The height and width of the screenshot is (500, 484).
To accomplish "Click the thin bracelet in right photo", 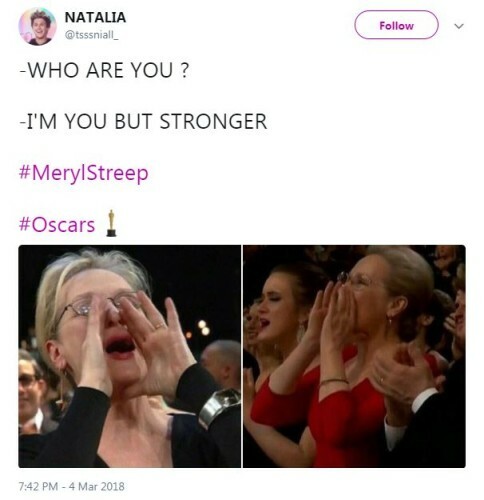I will pos(334,381).
